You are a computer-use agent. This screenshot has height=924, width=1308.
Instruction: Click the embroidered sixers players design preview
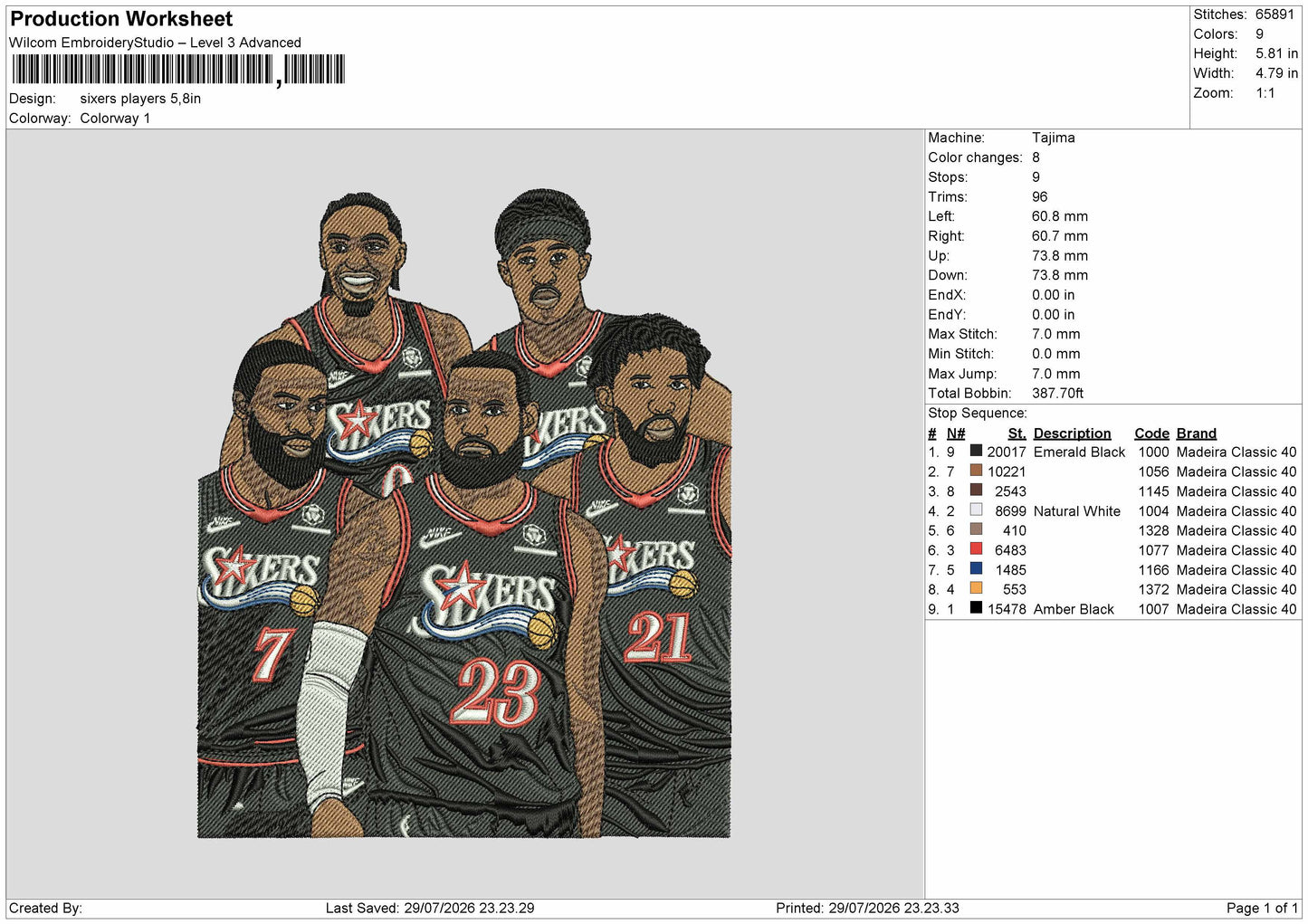[x=464, y=514]
